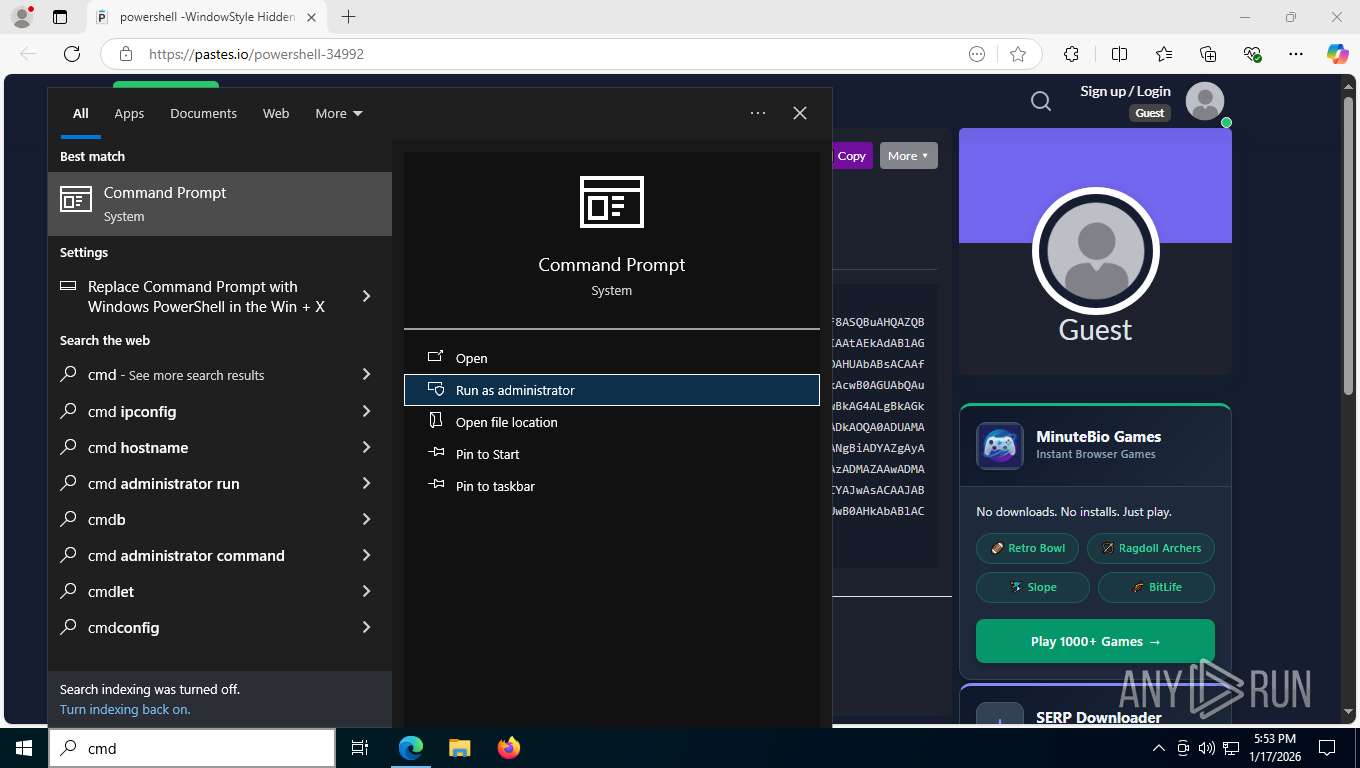
Task: Open Replace Command Prompt with PowerShell setting
Action: point(206,296)
